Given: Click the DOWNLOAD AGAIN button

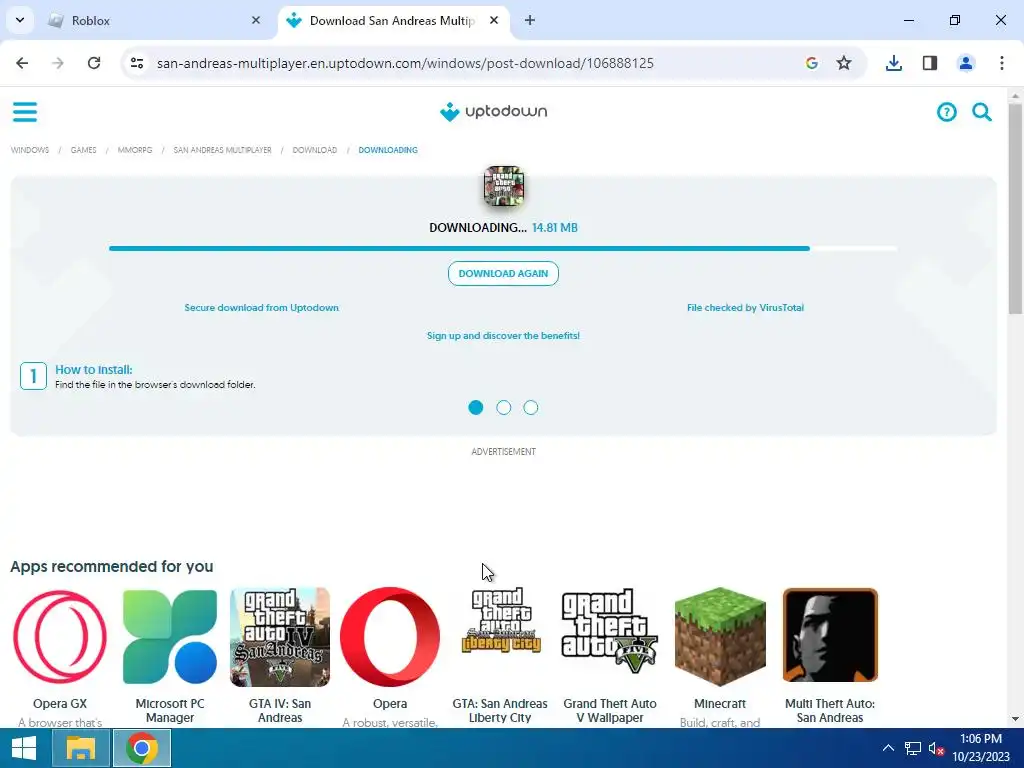Looking at the screenshot, I should coord(503,274).
